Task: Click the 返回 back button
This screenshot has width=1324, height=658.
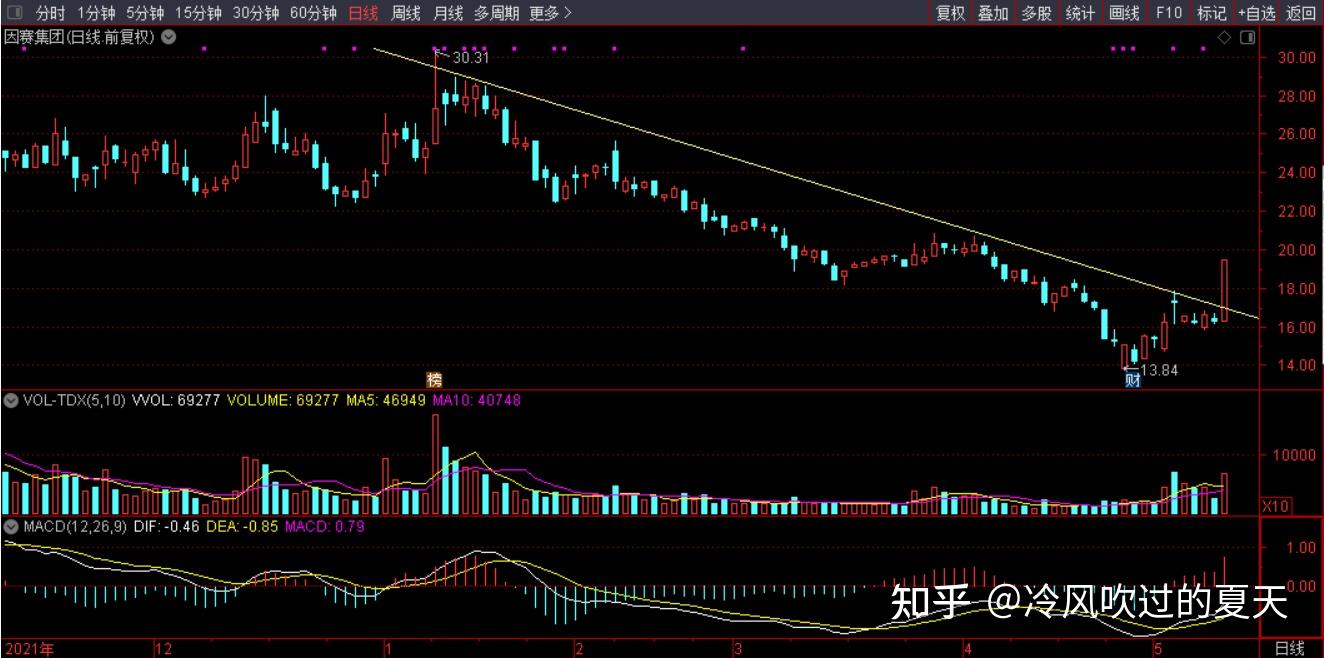Action: [x=1301, y=13]
